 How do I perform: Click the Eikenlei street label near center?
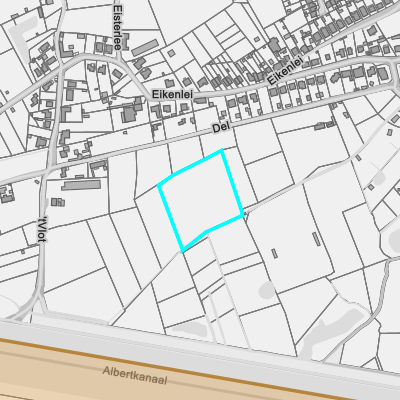(172, 94)
